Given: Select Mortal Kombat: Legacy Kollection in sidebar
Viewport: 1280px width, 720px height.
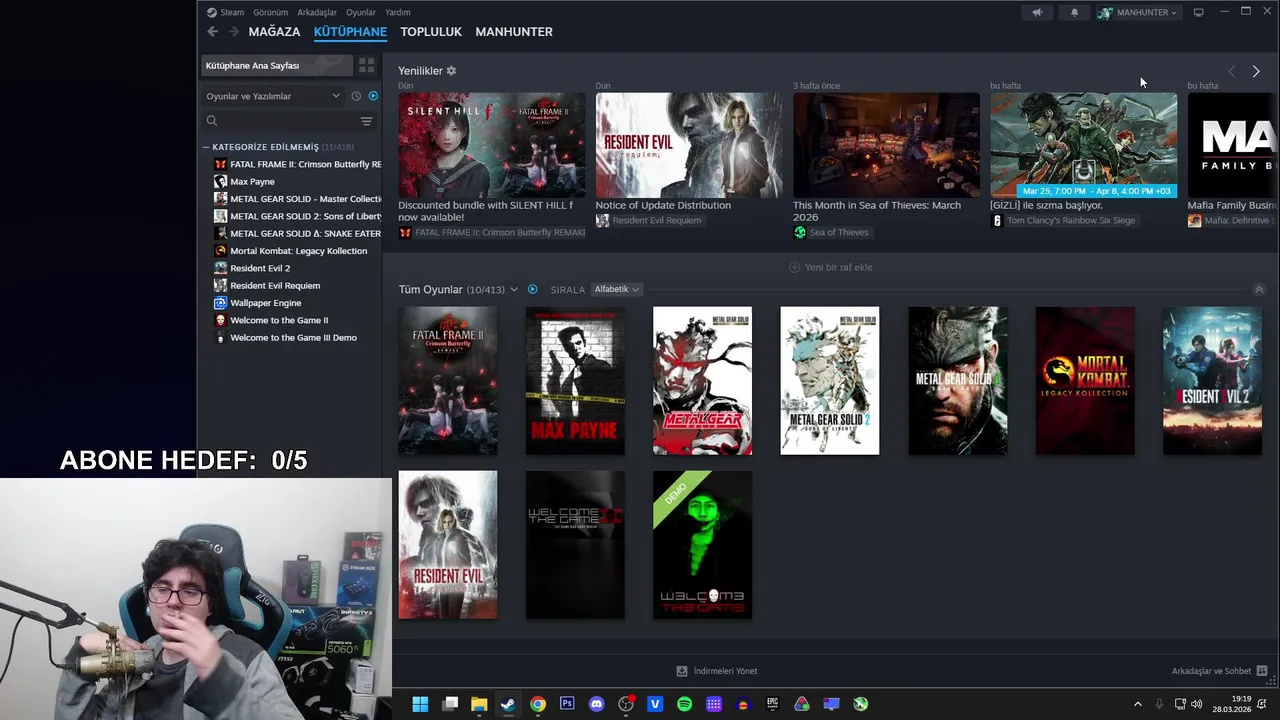Looking at the screenshot, I should (x=298, y=251).
